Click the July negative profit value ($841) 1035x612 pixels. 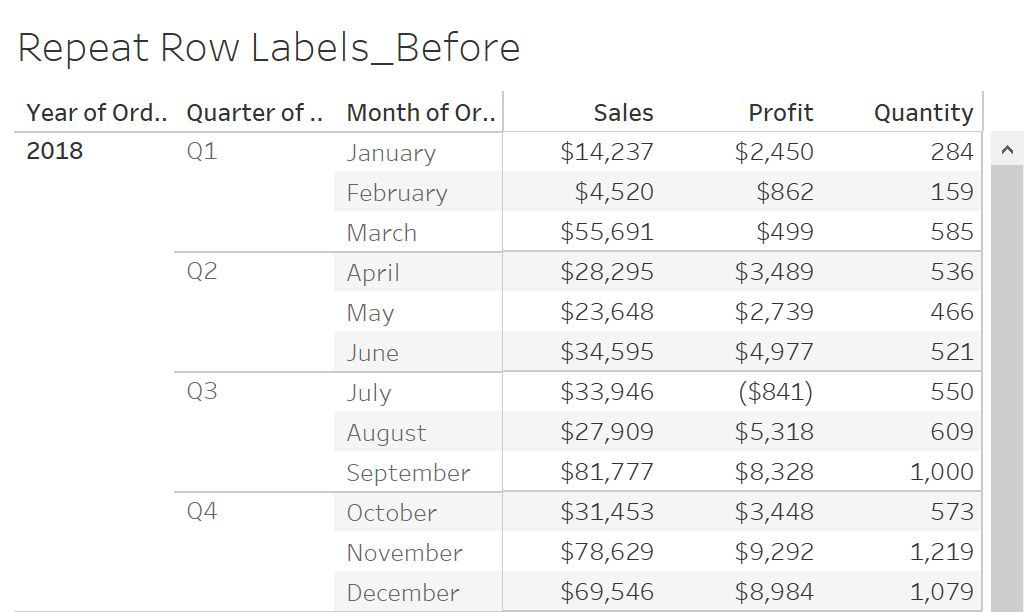point(776,391)
